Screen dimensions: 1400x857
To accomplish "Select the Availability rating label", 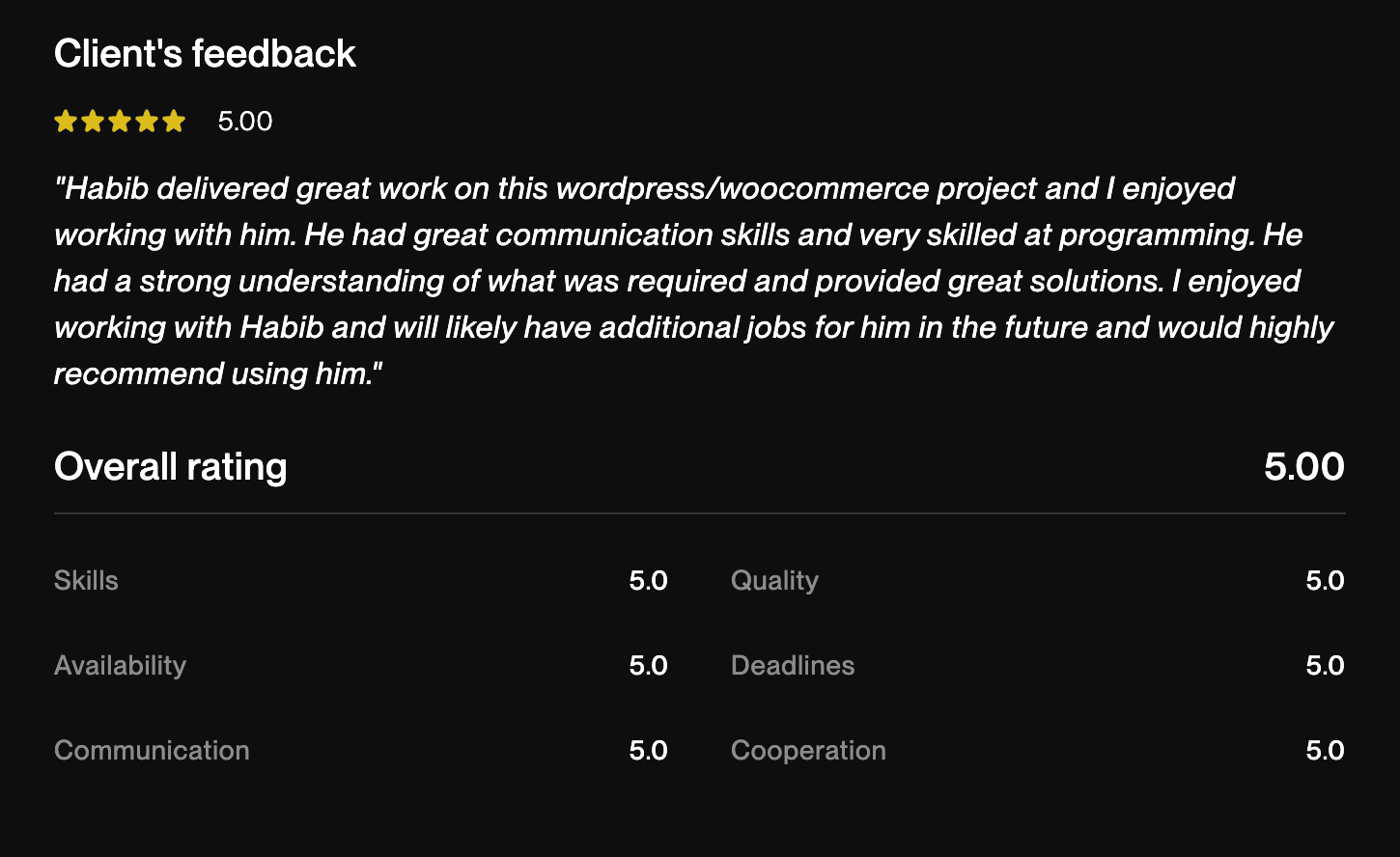I will coord(120,666).
